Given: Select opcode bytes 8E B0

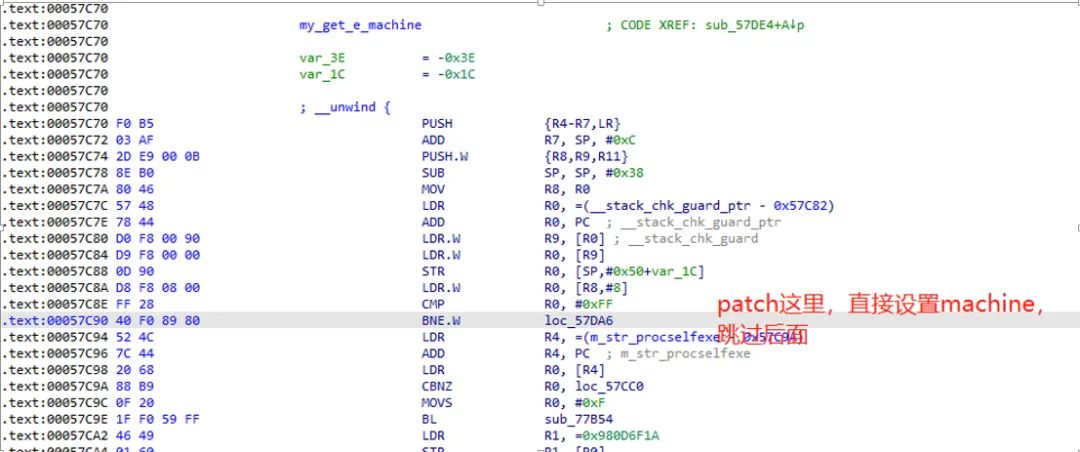Looking at the screenshot, I should pyautogui.click(x=134, y=173).
